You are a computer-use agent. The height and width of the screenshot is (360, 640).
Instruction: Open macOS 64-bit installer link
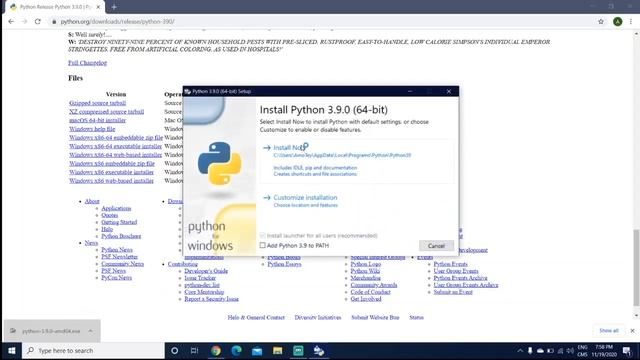coord(98,120)
